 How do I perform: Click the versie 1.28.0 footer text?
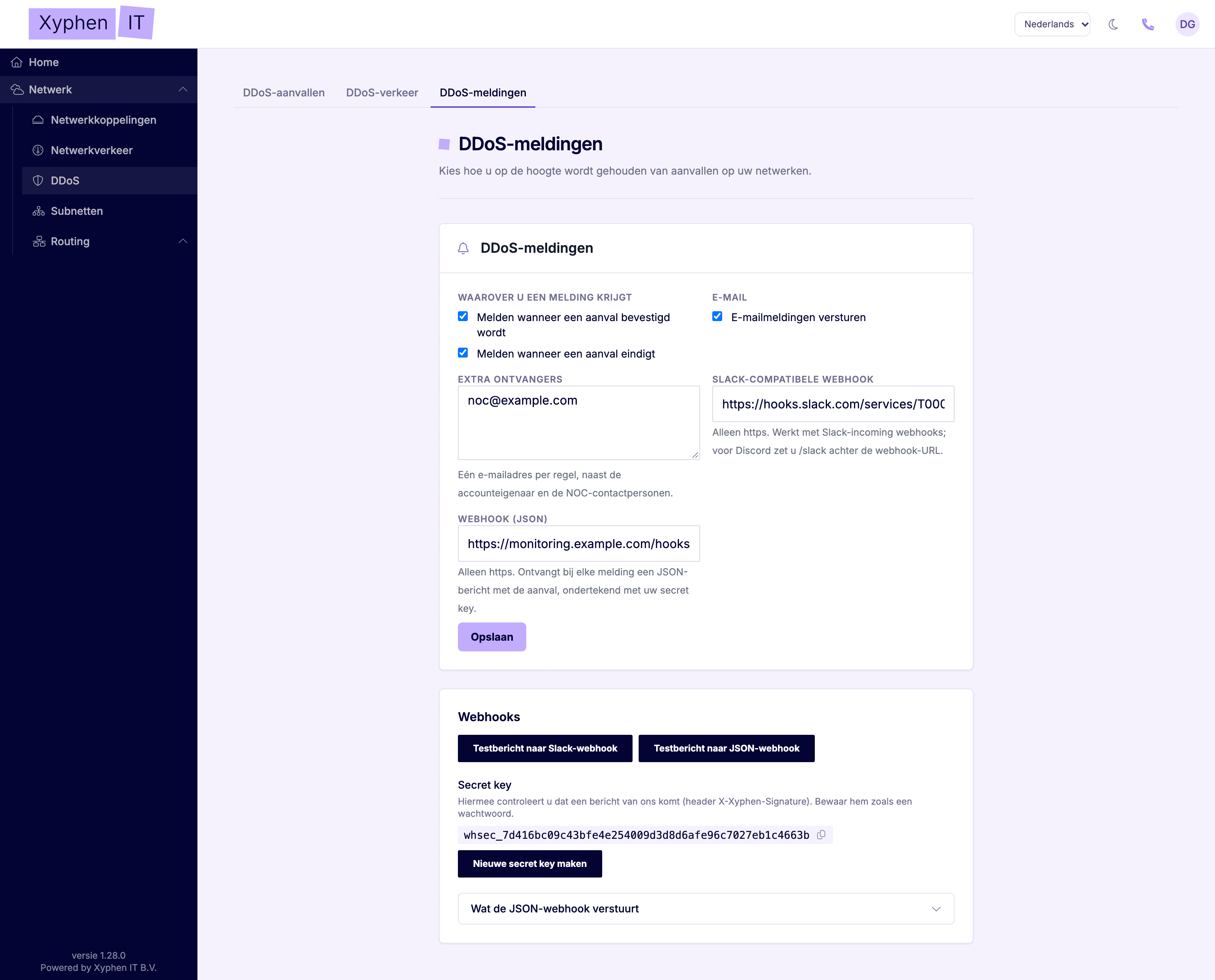99,955
